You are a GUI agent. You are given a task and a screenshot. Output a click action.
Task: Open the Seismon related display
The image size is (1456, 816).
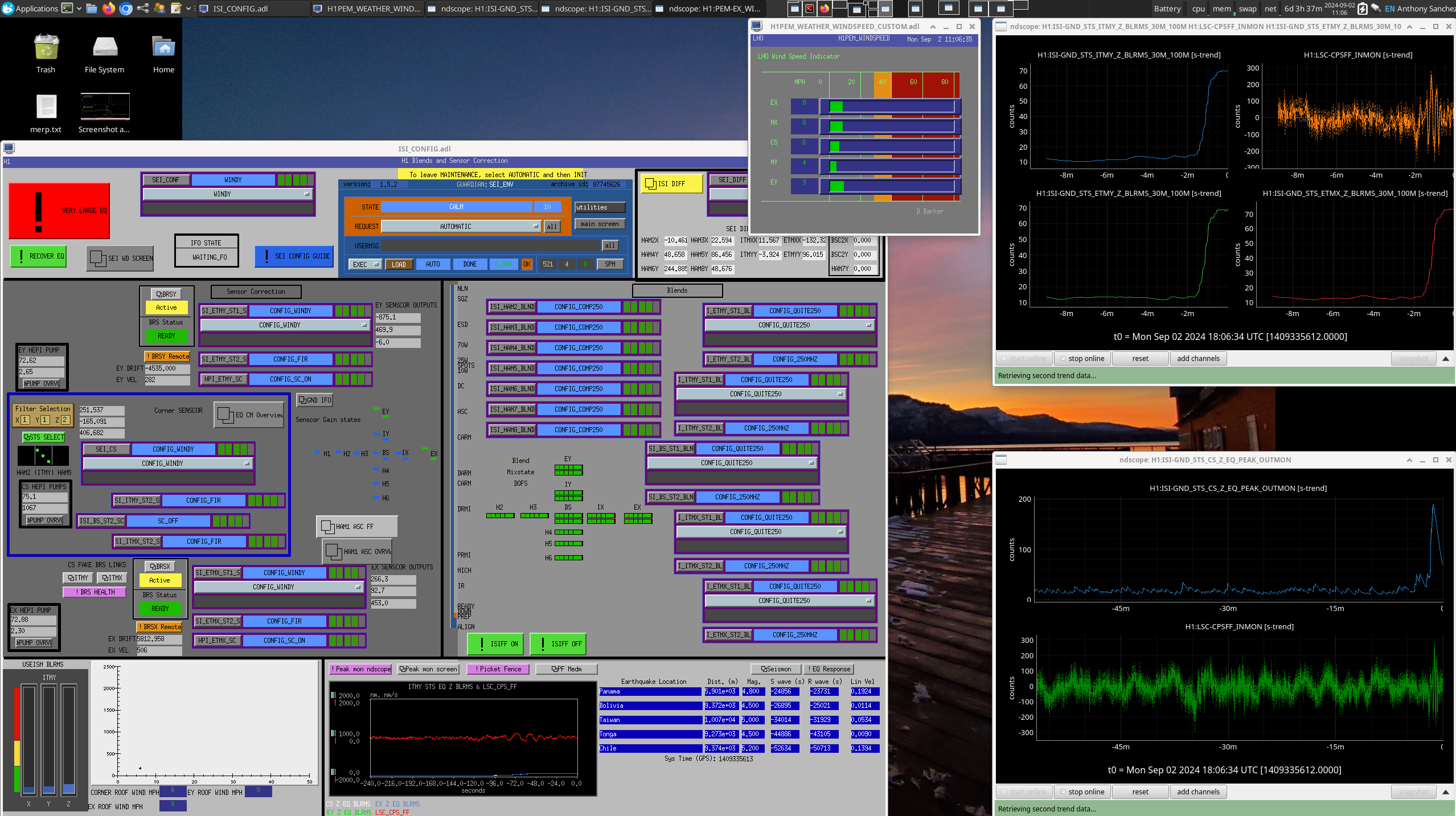pyautogui.click(x=776, y=669)
